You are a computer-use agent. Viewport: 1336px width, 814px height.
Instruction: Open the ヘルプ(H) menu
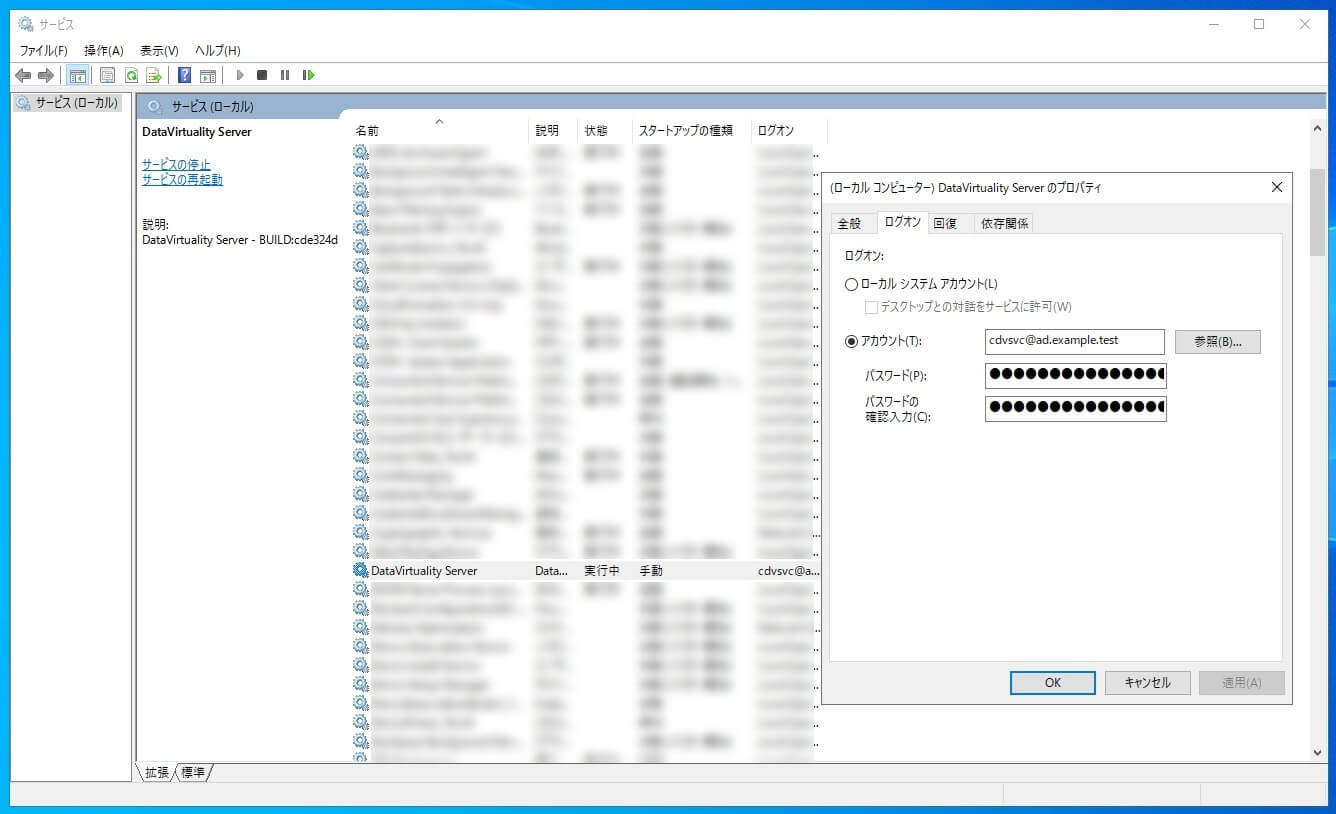click(217, 50)
